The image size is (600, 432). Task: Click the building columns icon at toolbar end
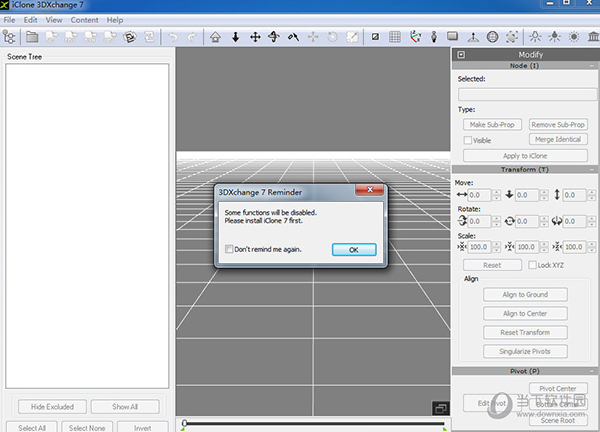tap(593, 37)
